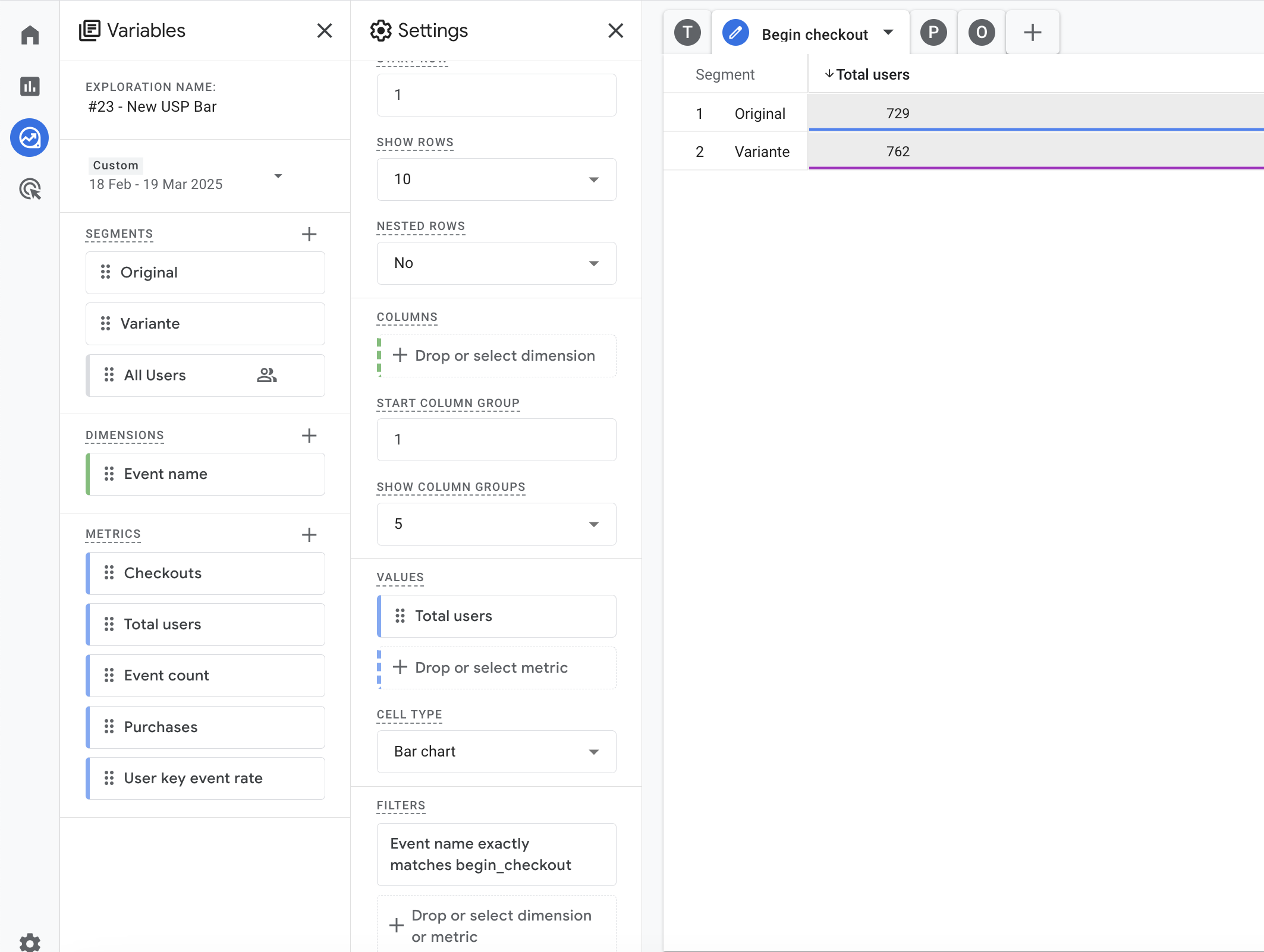Click Drop or select dimension in Columns
The image size is (1264, 952).
[x=497, y=356]
